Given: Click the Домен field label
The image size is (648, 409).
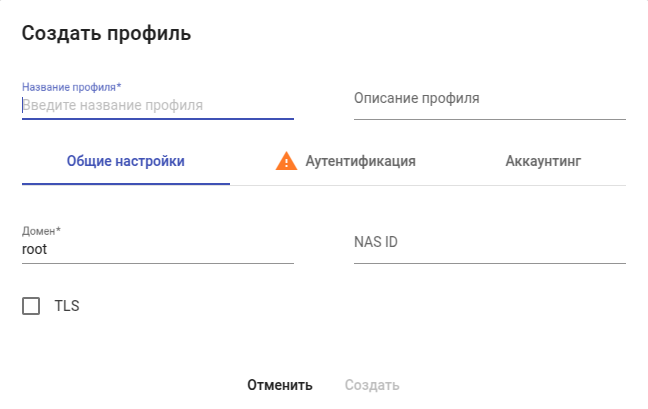Looking at the screenshot, I should [x=41, y=231].
